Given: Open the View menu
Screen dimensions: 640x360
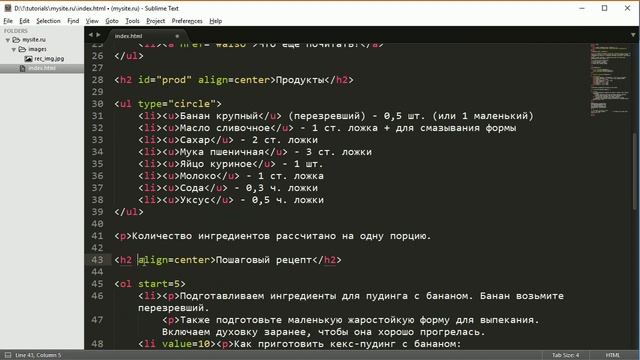Looking at the screenshot, I should 92,21.
